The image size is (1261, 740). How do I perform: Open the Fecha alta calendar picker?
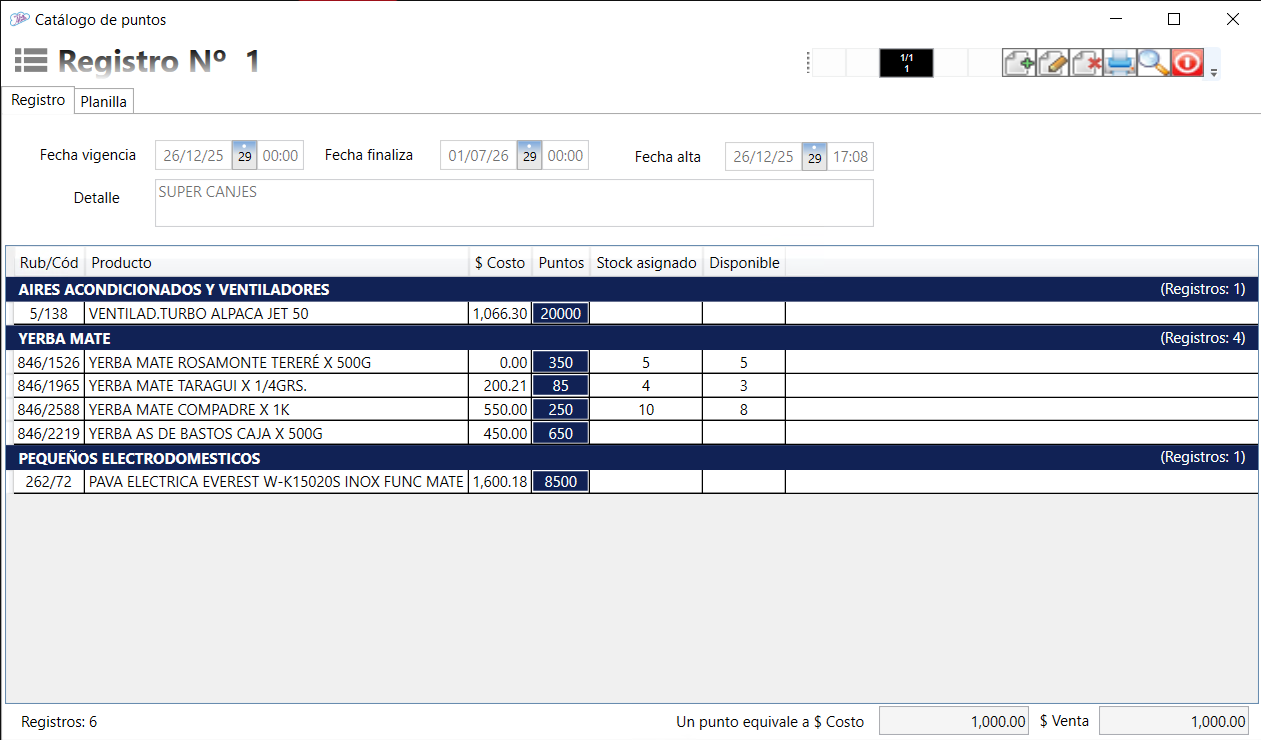pos(815,157)
